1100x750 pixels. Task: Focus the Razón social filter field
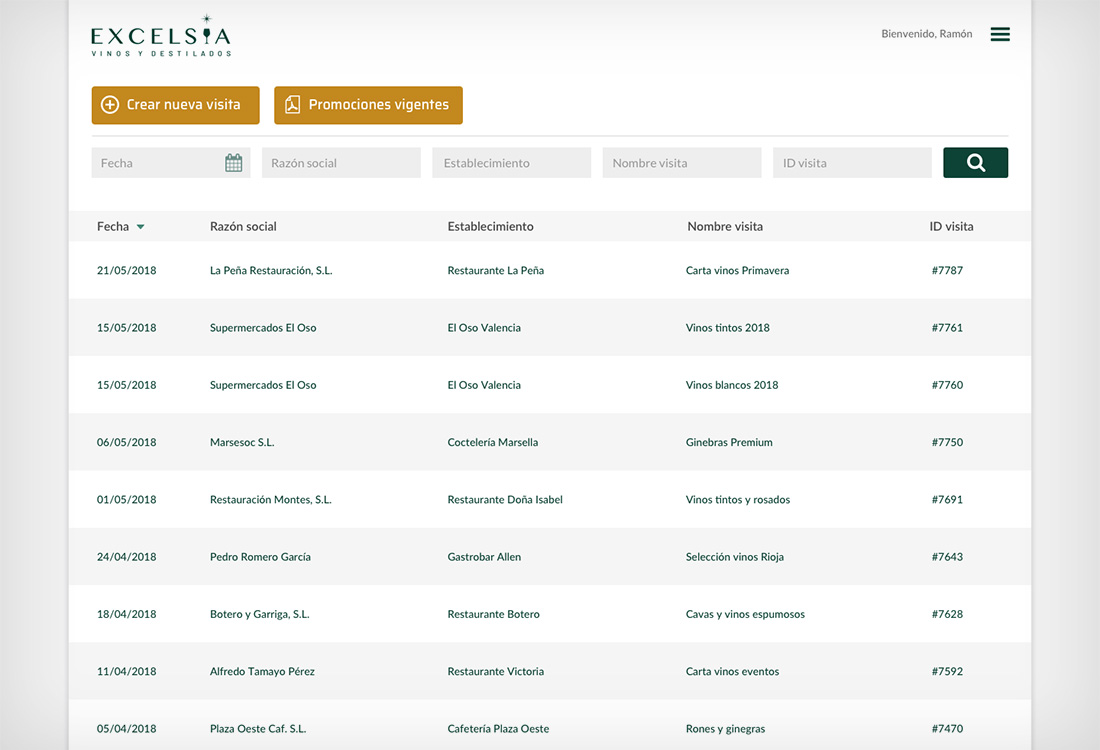[341, 163]
